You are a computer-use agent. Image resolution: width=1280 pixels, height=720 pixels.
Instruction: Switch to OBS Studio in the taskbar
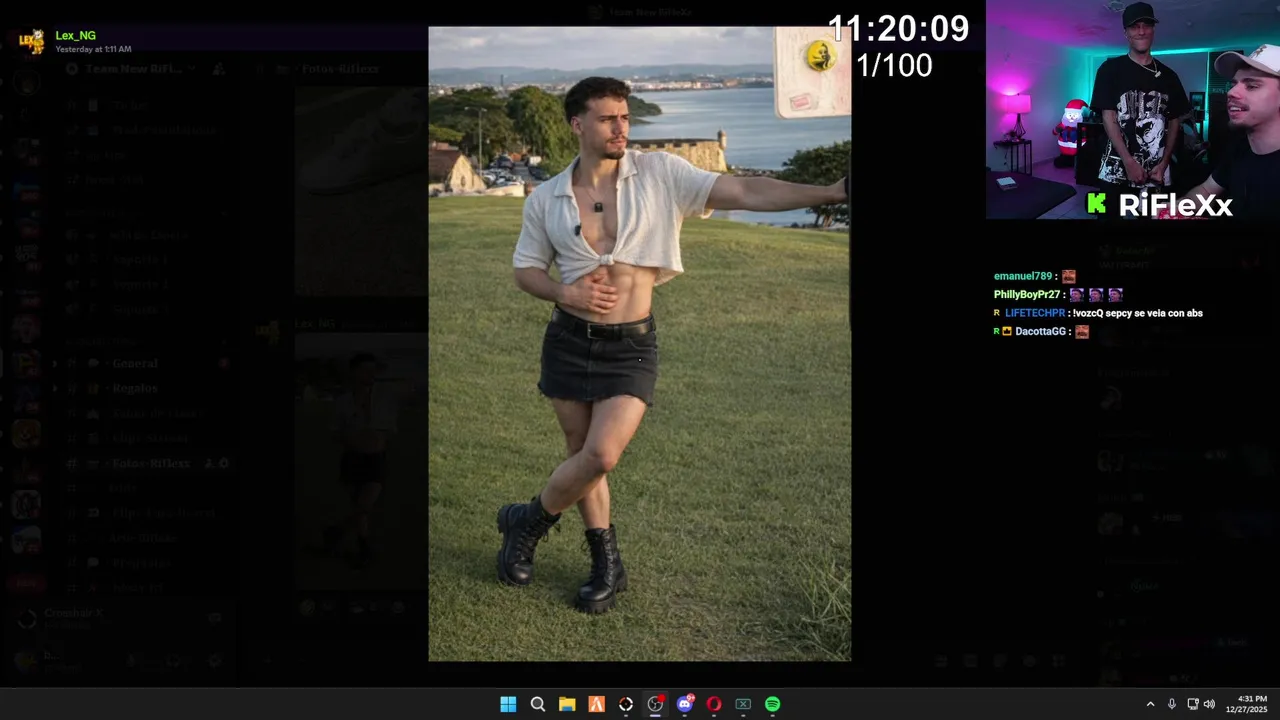[655, 704]
